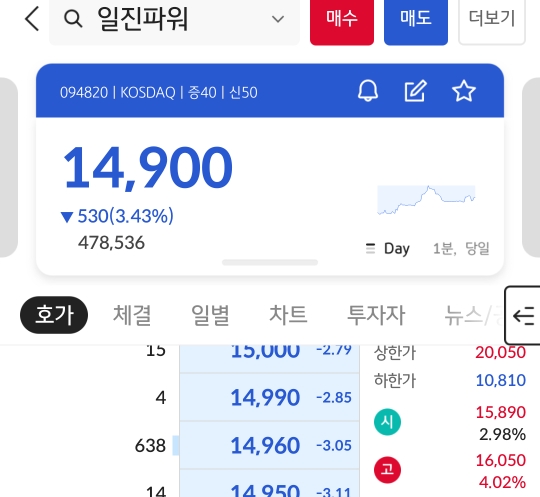Tap the change value 530(3.43%)
Viewport: 540px width, 497px height.
click(125, 216)
